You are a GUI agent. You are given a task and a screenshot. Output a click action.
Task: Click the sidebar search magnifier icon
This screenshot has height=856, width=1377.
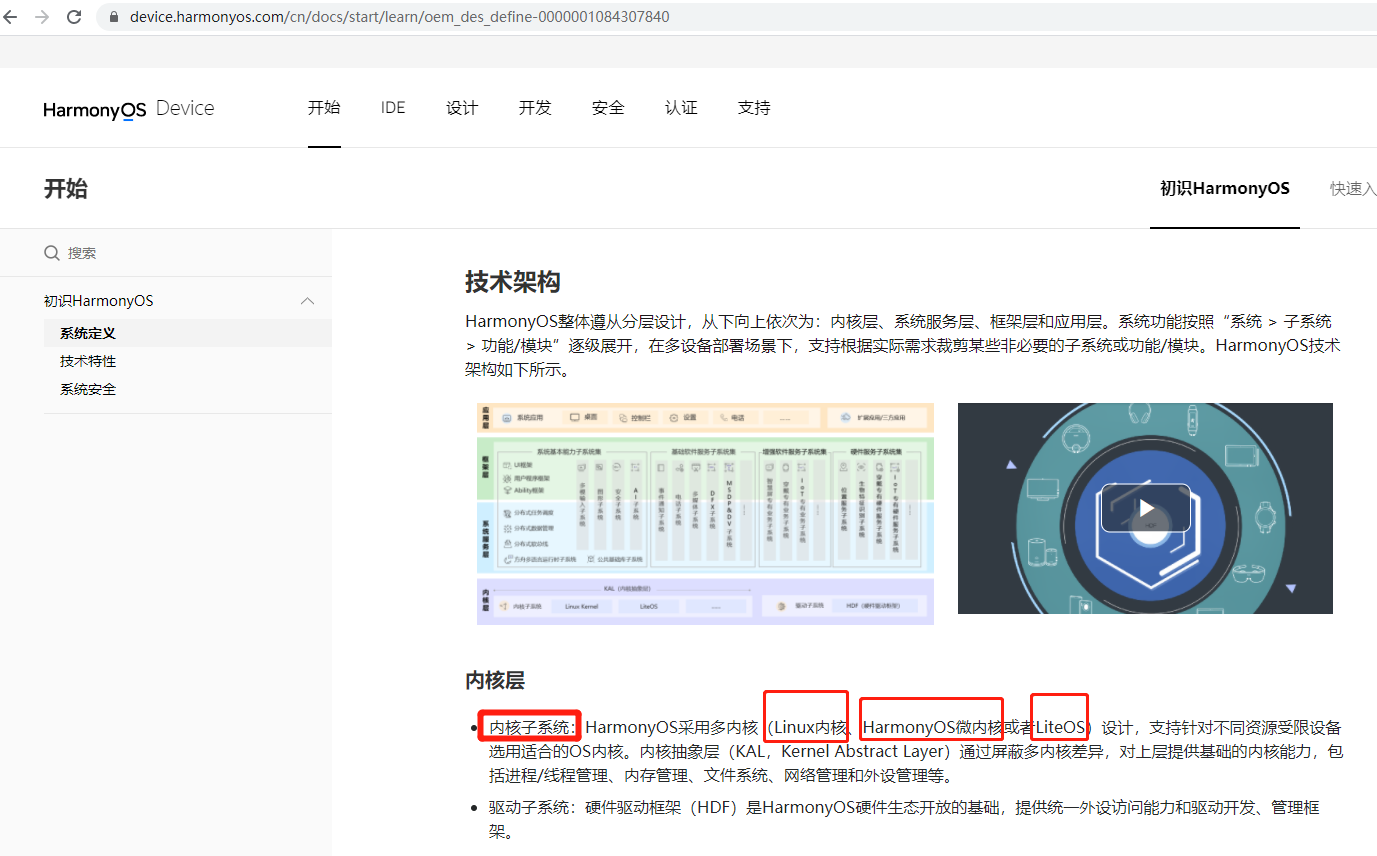[x=52, y=253]
